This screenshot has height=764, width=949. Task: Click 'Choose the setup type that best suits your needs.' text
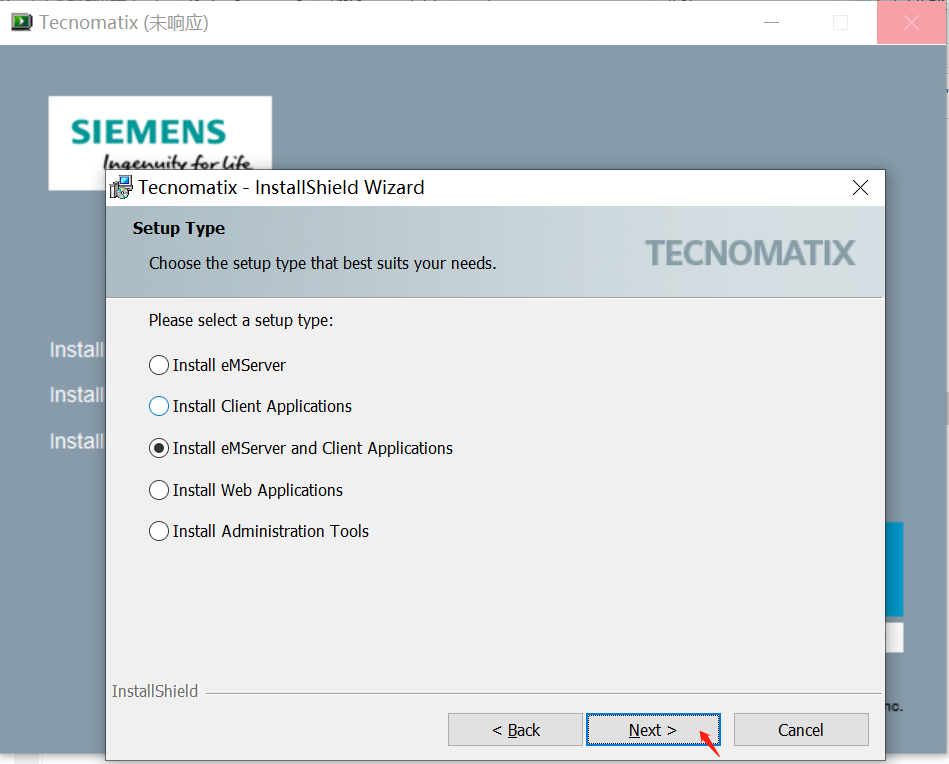point(323,263)
